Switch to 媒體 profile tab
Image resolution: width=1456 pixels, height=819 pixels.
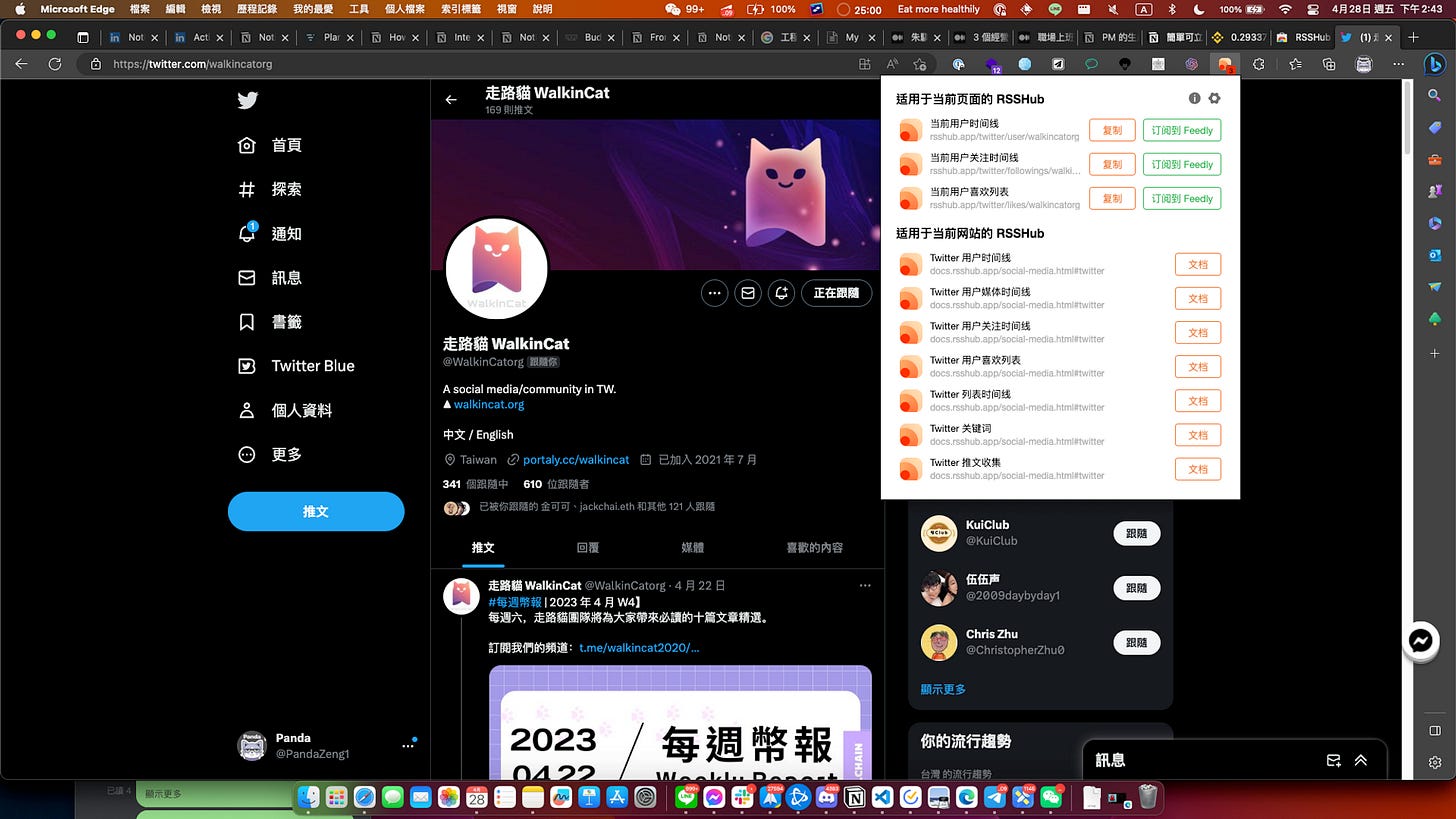coord(692,548)
